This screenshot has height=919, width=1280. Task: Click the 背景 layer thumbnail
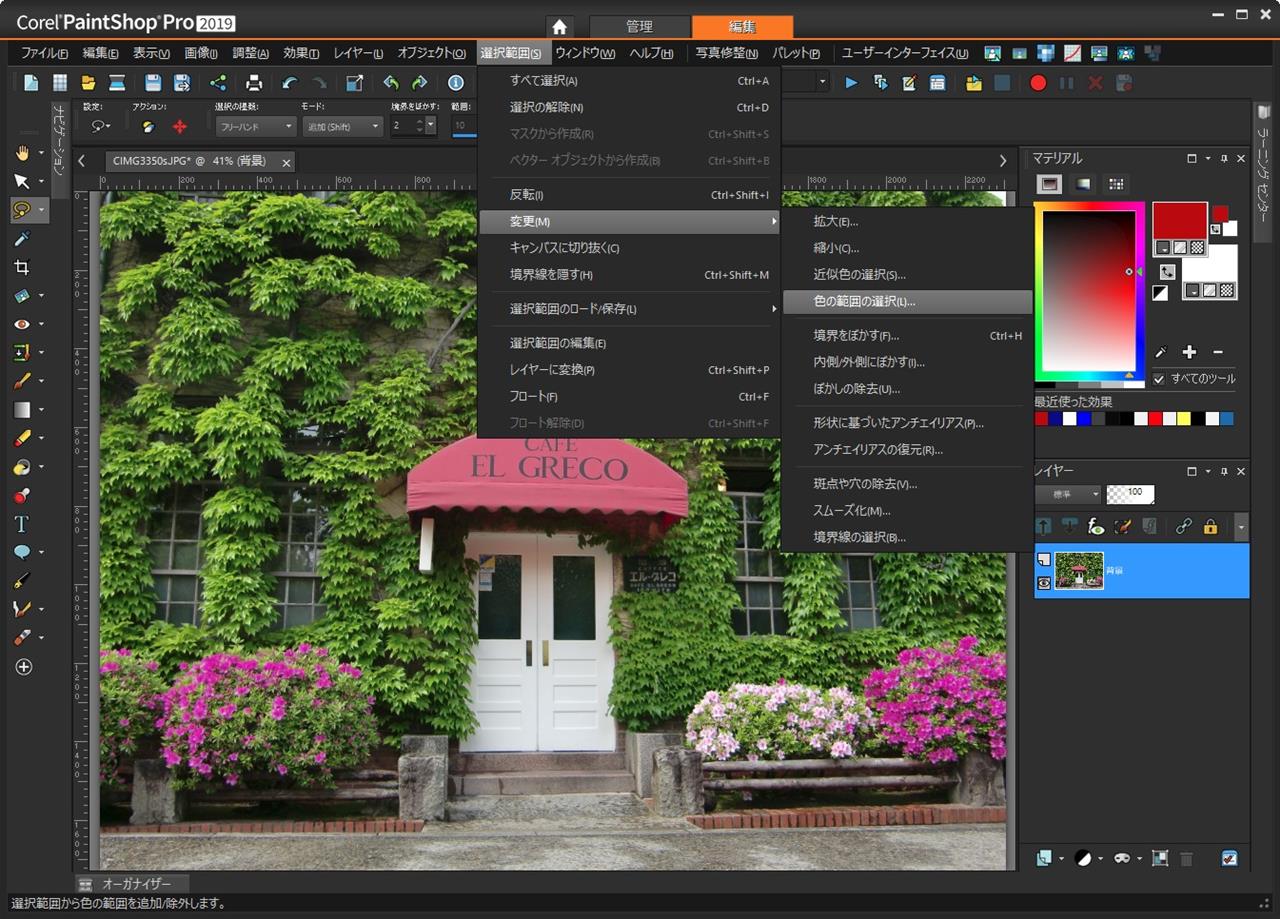pyautogui.click(x=1079, y=570)
